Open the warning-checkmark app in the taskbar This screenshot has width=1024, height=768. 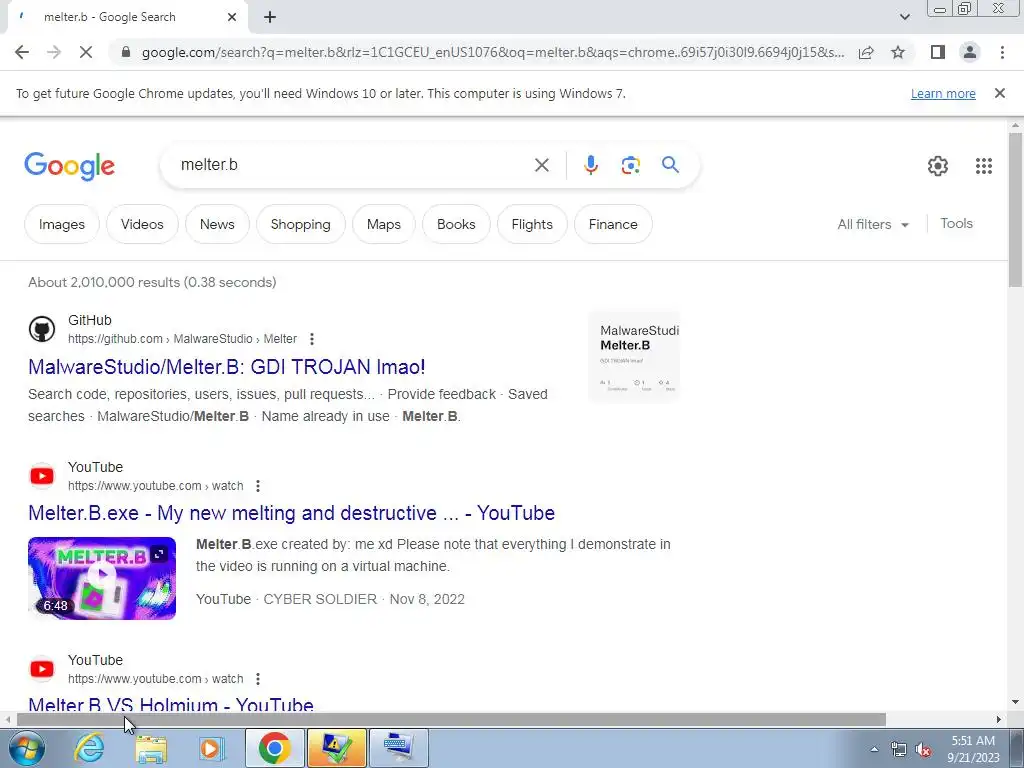336,748
